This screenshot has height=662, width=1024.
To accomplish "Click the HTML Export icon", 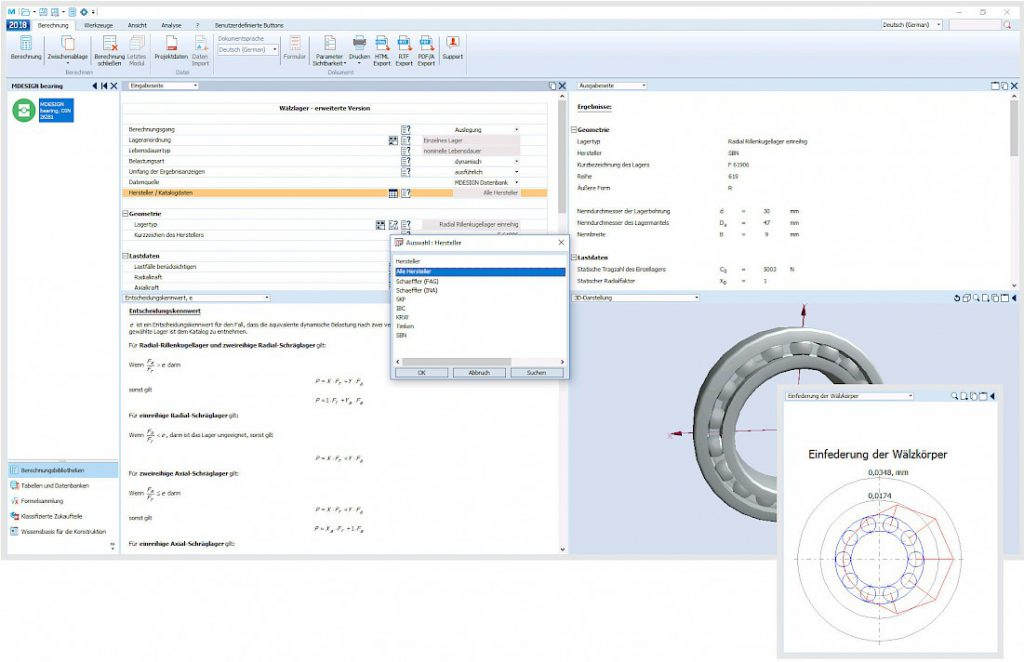I will pyautogui.click(x=382, y=44).
